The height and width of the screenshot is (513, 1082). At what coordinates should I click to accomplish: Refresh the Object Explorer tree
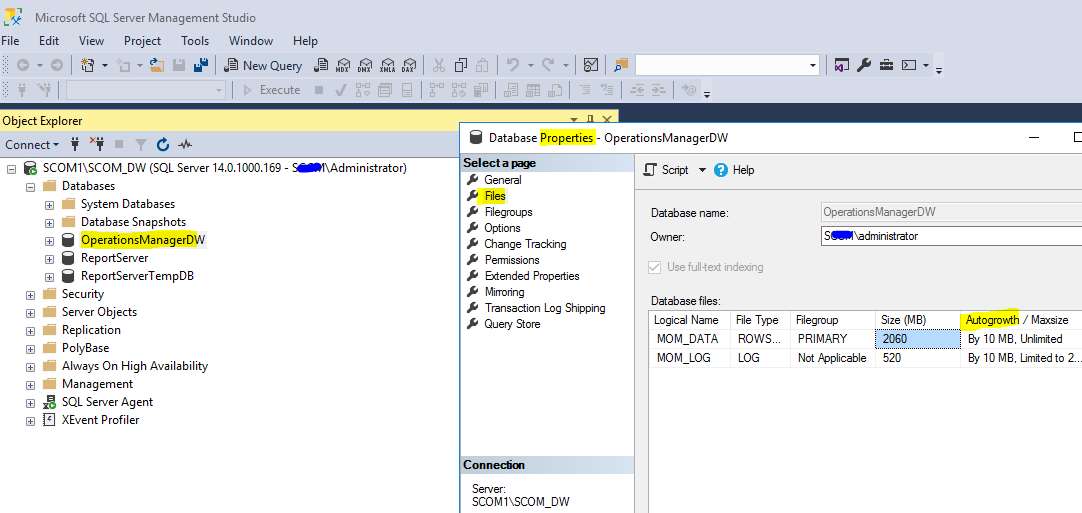click(x=163, y=144)
